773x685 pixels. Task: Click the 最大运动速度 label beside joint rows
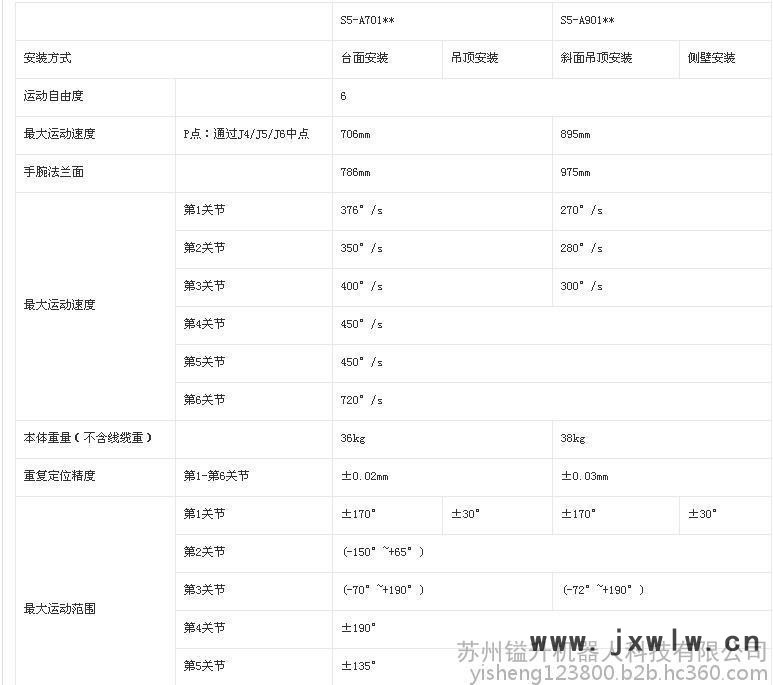coord(59,305)
